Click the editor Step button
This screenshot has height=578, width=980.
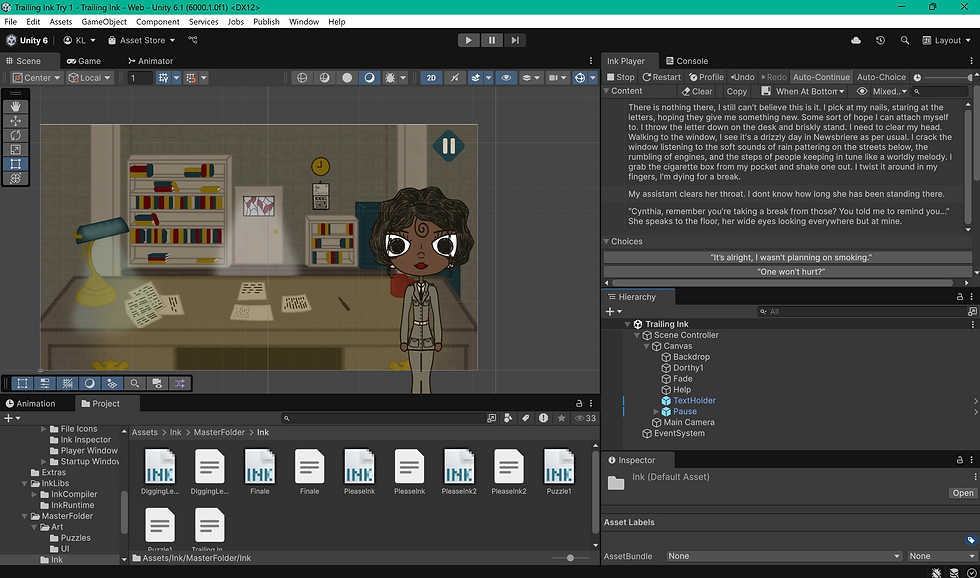pos(514,40)
